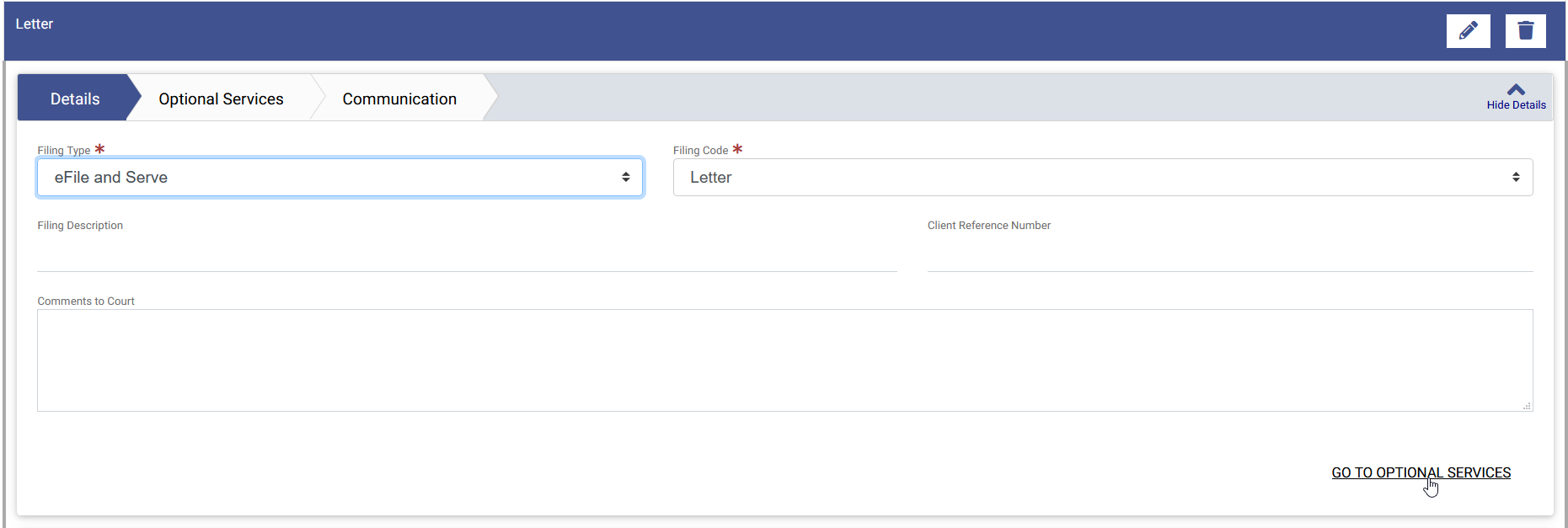Image resolution: width=1568 pixels, height=528 pixels.
Task: Click the pencil edit icon
Action: click(x=1468, y=31)
